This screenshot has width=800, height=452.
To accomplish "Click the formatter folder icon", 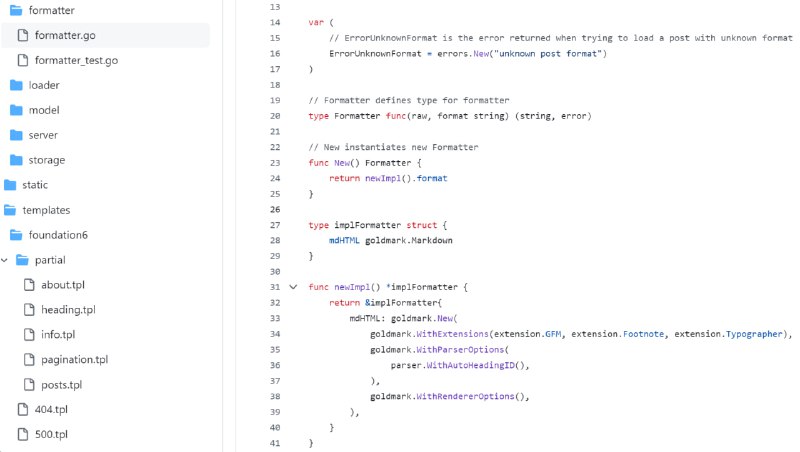I will pos(16,10).
